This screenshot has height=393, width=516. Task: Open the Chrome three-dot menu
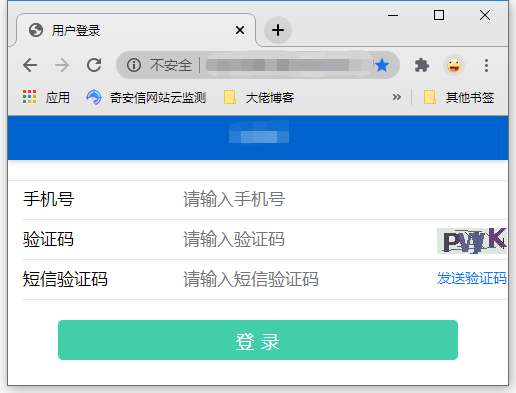tap(486, 65)
